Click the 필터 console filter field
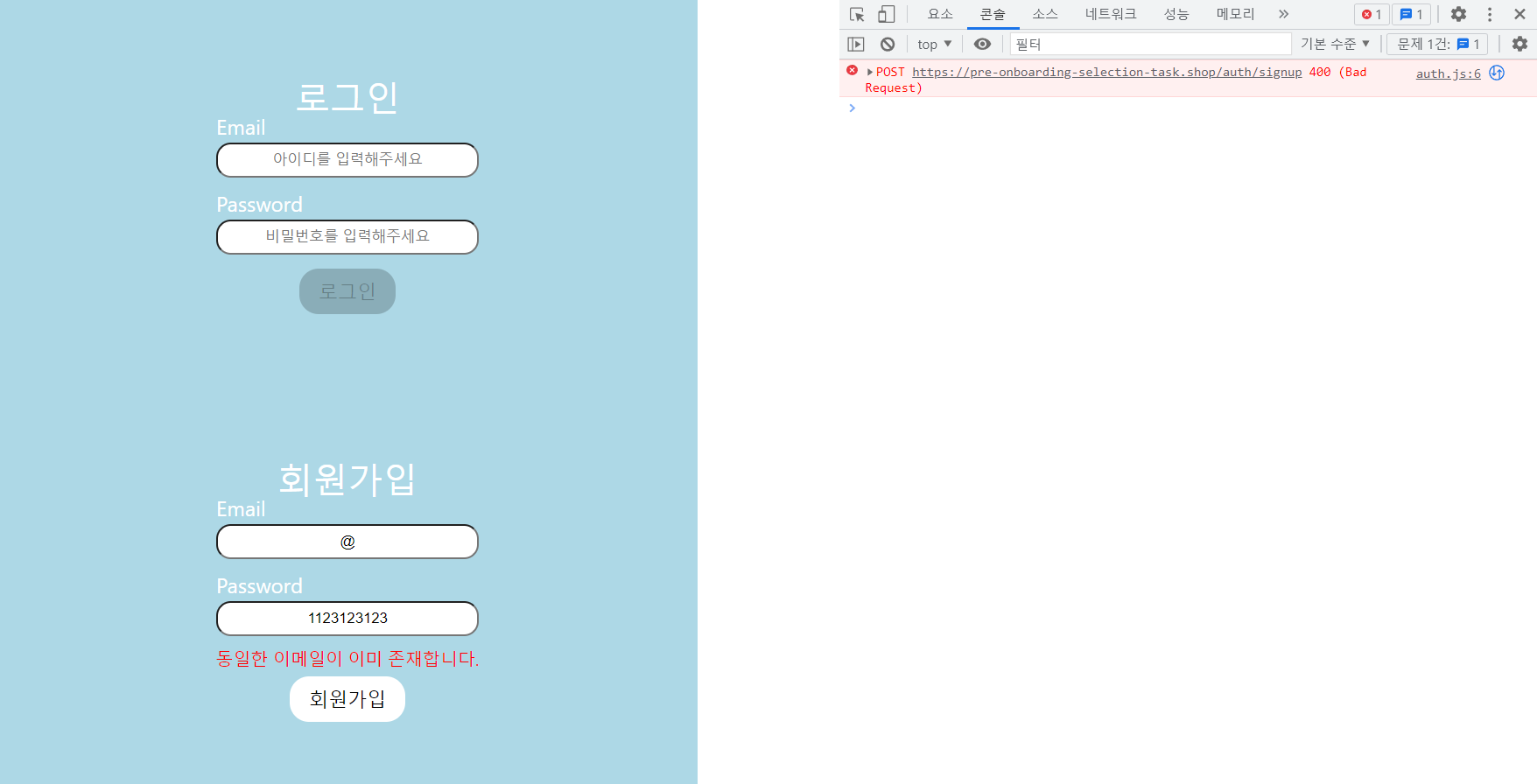Viewport: 1537px width, 784px height. coord(1150,44)
